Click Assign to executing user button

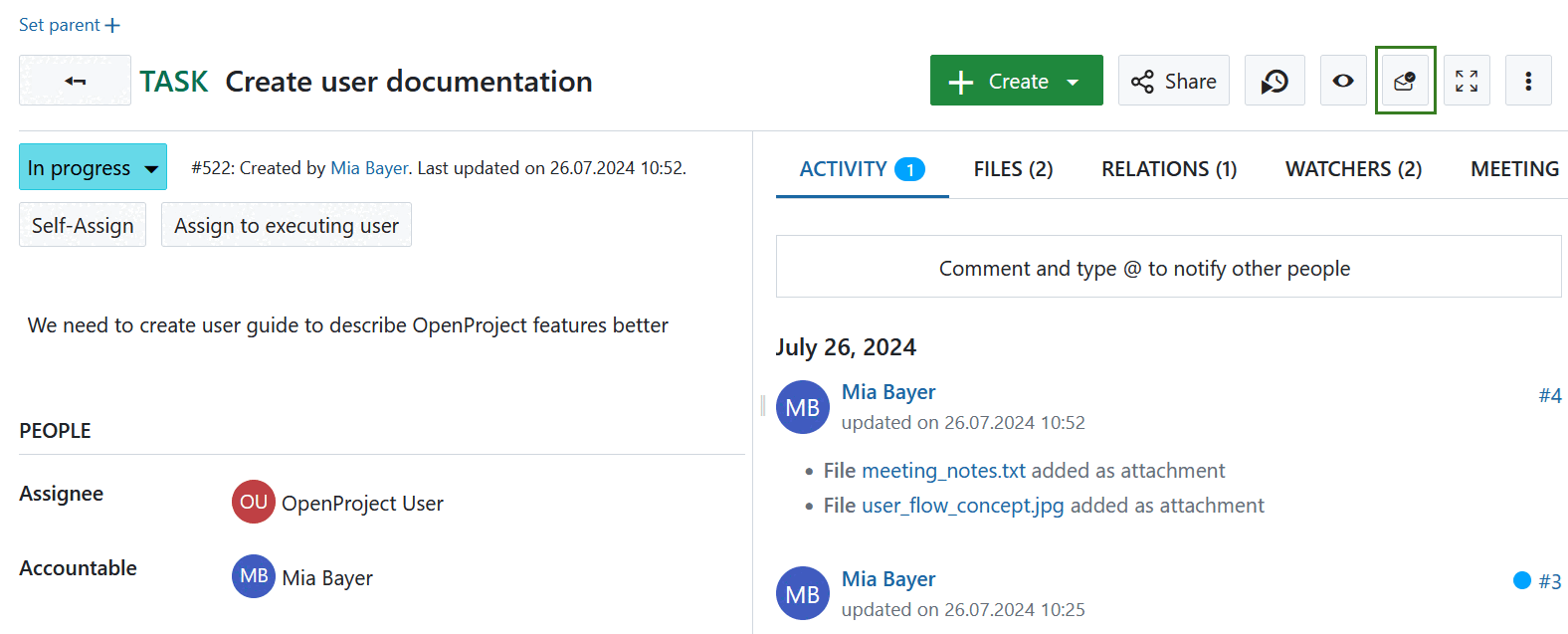(x=287, y=225)
